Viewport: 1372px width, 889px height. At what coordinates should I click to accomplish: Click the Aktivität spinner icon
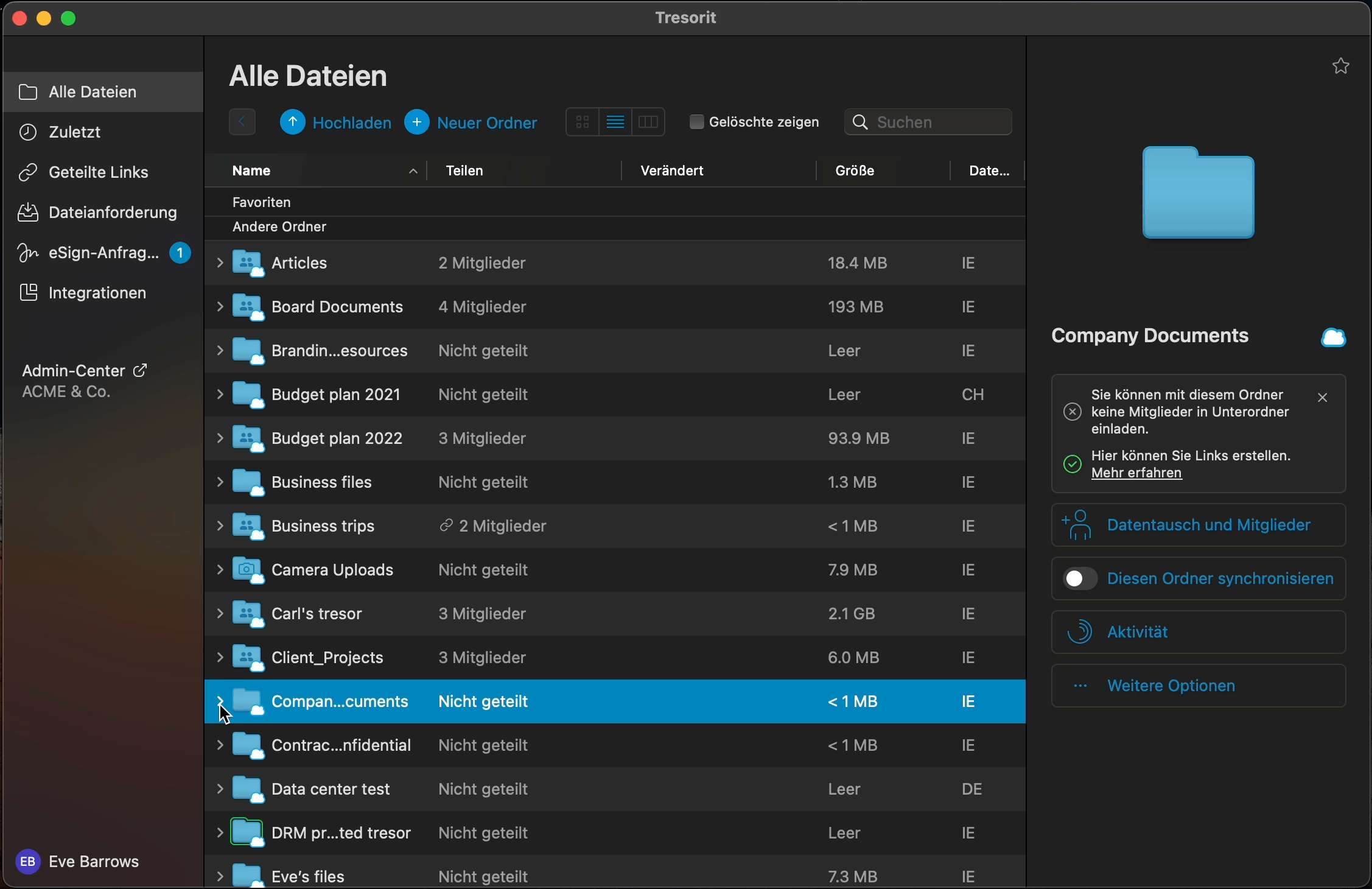point(1079,632)
